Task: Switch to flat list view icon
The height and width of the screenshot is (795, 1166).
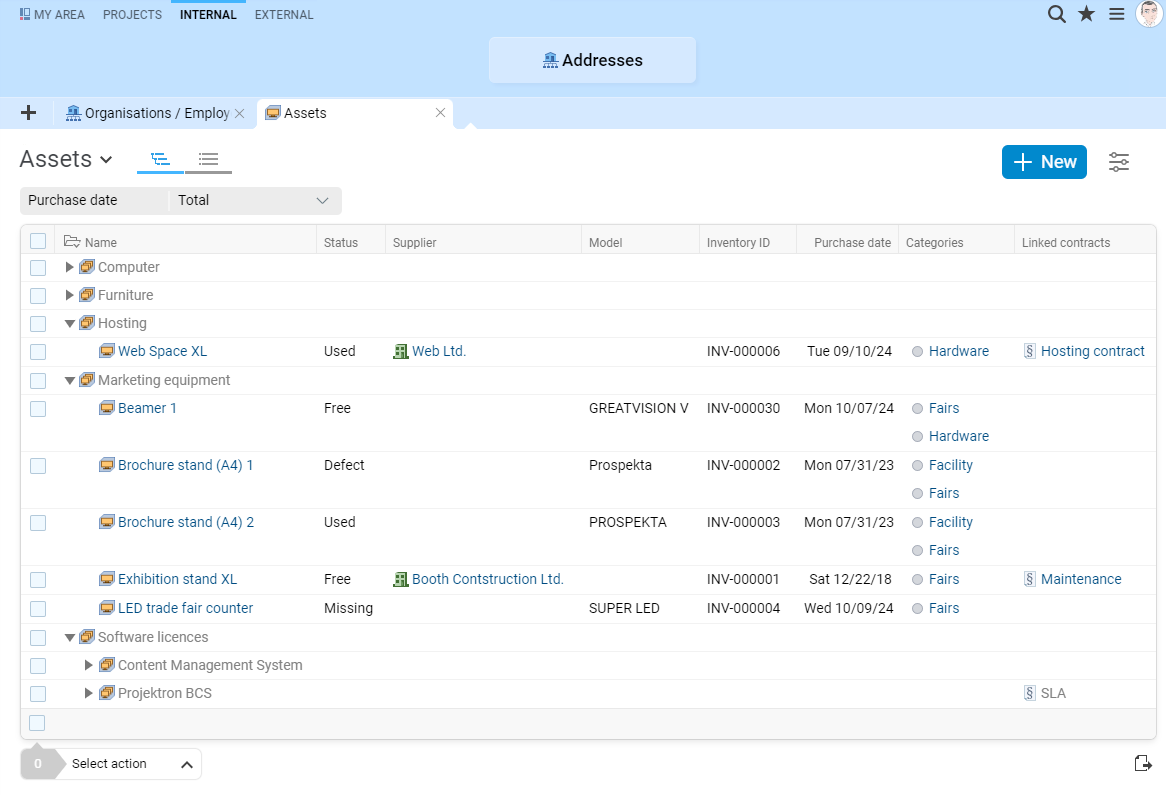Action: pyautogui.click(x=208, y=159)
